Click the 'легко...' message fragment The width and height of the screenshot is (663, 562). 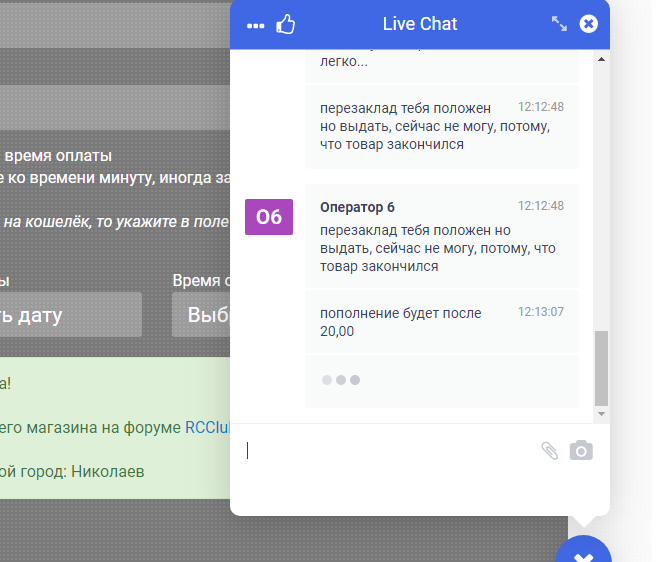tap(344, 61)
